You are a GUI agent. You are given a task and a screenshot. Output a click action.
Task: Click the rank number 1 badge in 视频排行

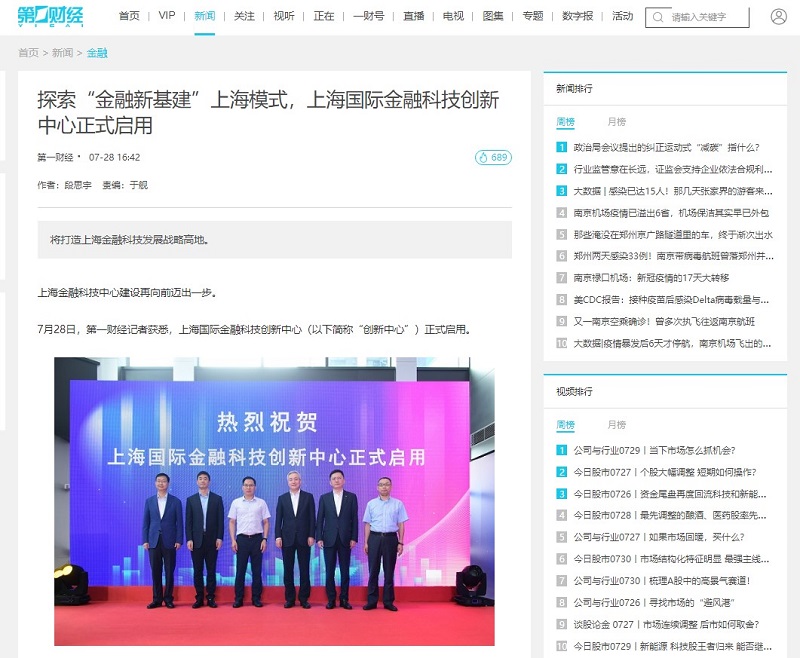point(562,450)
